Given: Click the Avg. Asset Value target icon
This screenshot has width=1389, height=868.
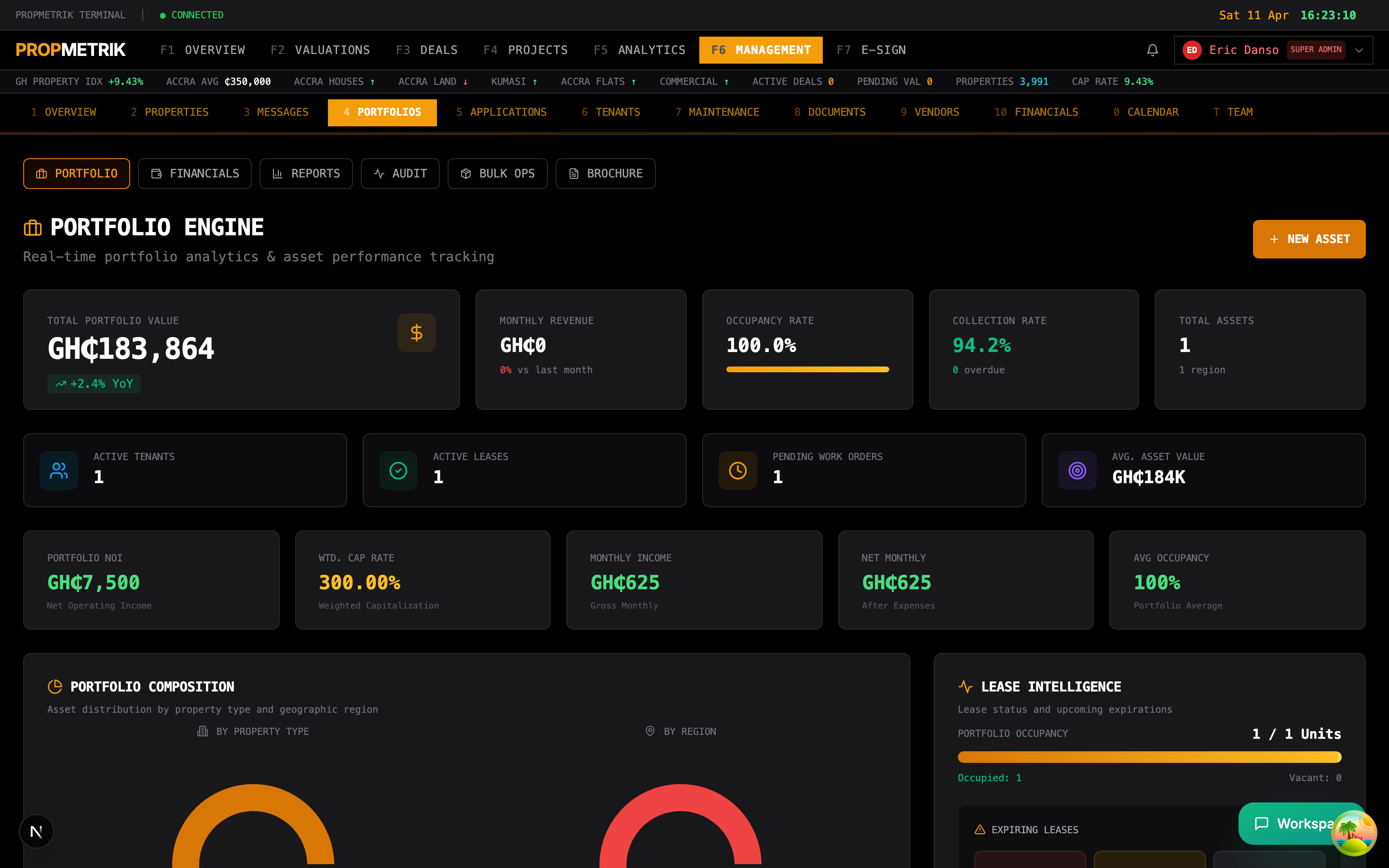Looking at the screenshot, I should (x=1077, y=471).
